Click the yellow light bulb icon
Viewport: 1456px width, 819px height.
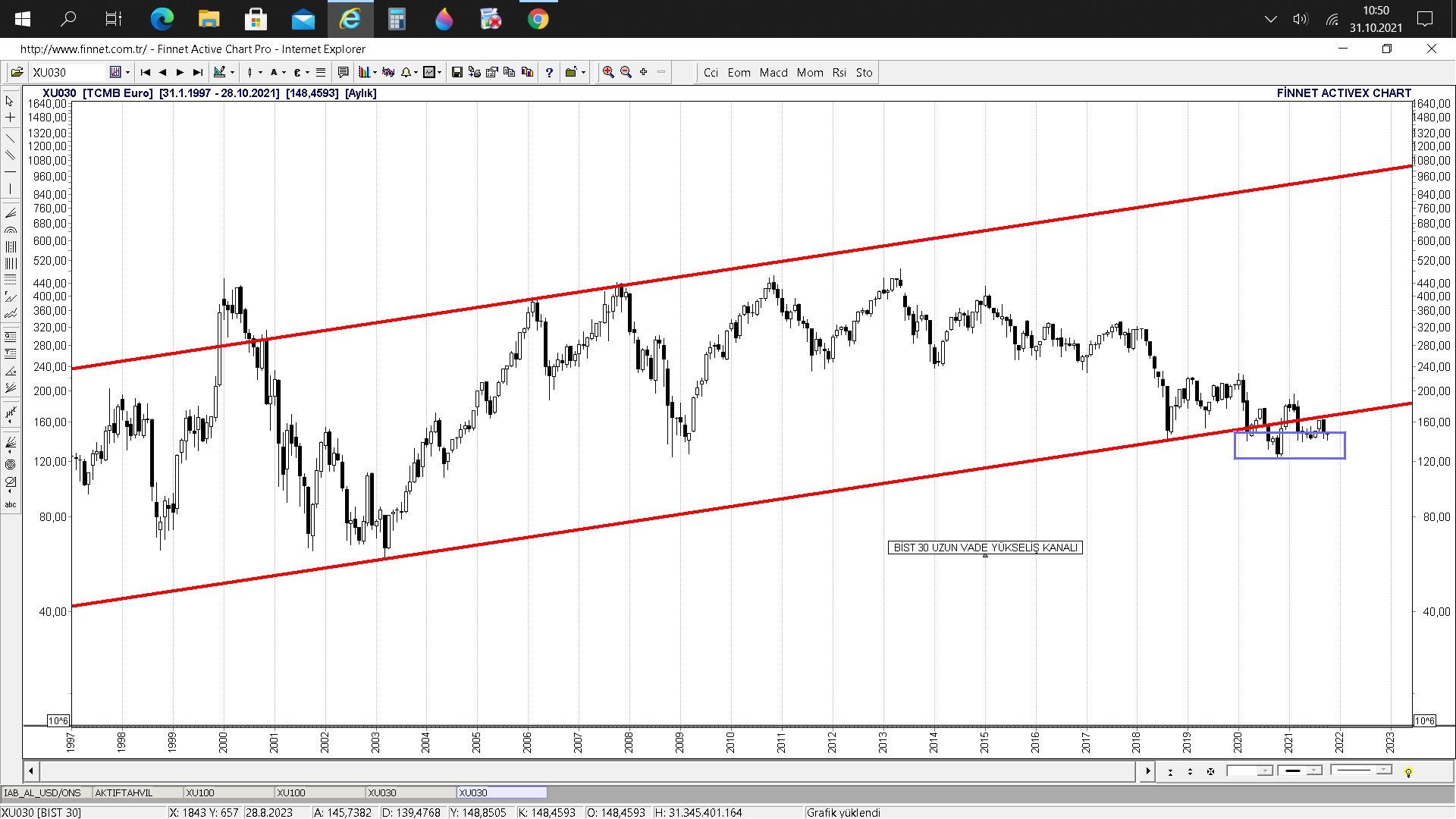pos(1408,772)
